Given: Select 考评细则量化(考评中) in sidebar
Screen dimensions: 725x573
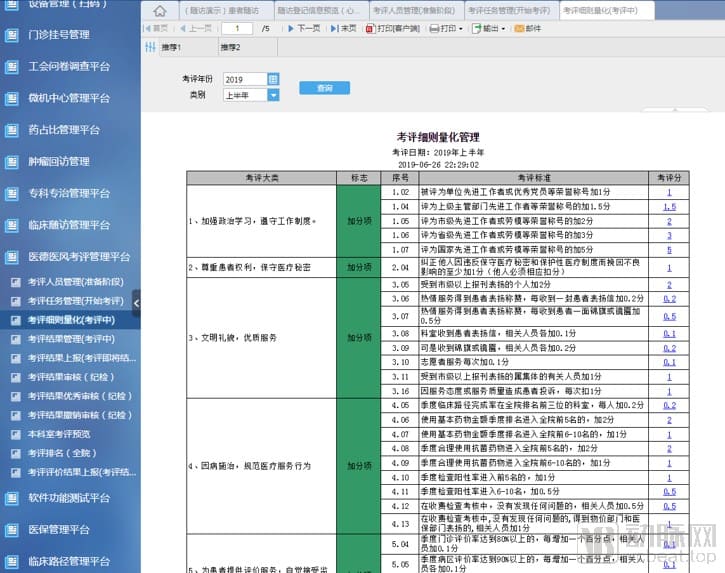Looking at the screenshot, I should [70, 320].
